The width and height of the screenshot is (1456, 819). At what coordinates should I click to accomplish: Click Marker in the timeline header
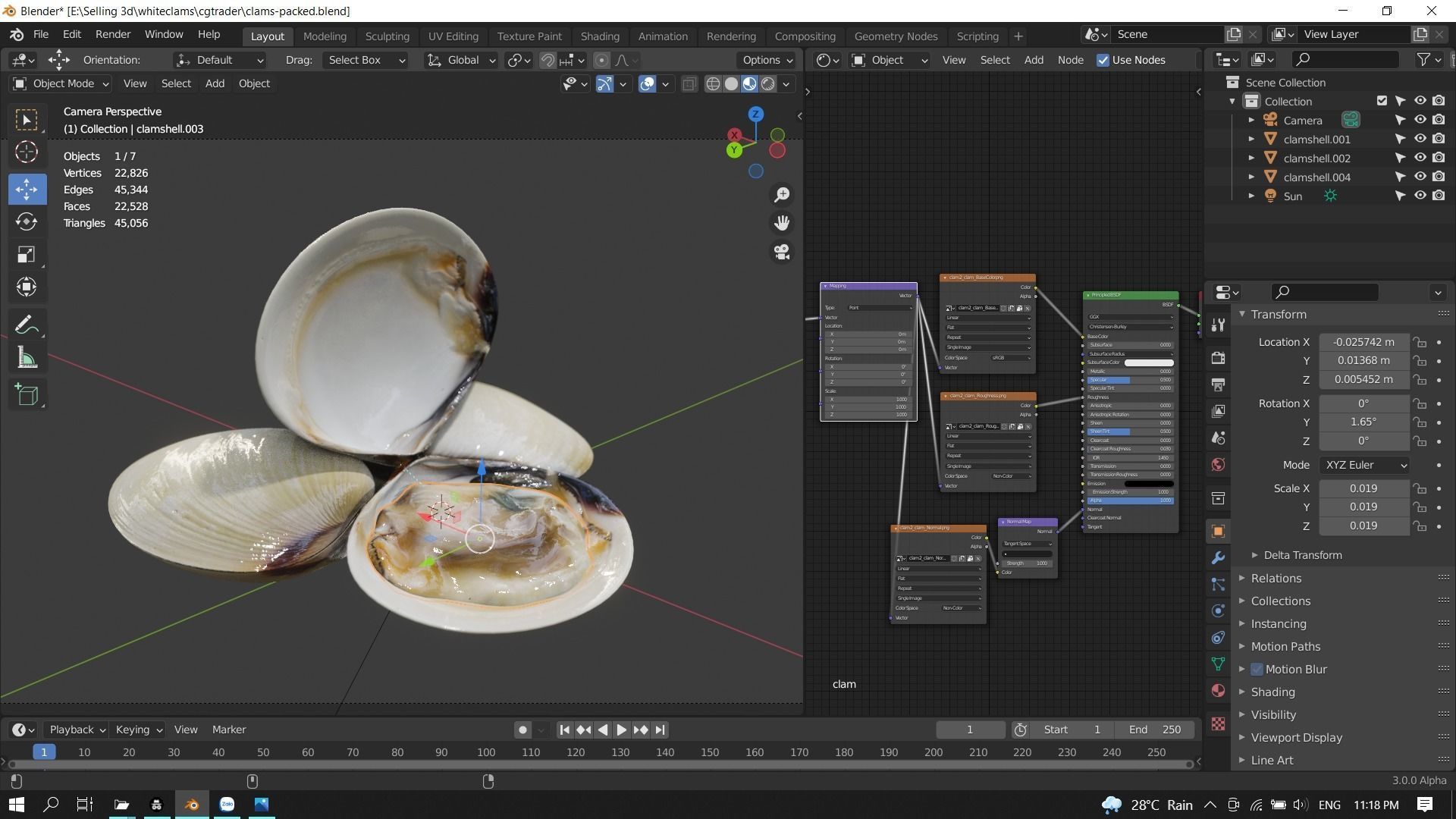(229, 730)
